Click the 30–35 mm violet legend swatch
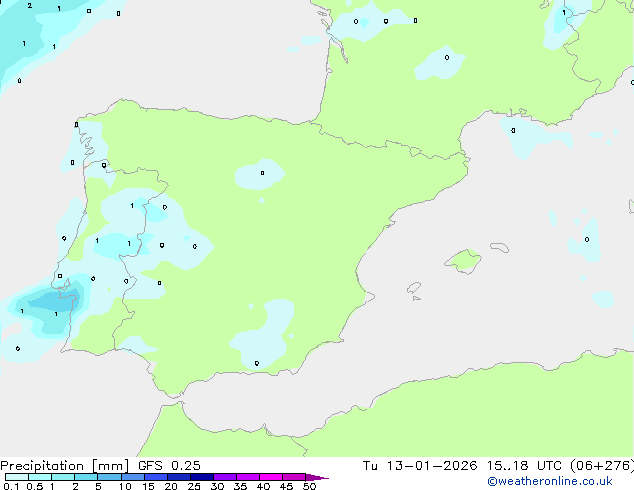The image size is (634, 490). (224, 477)
